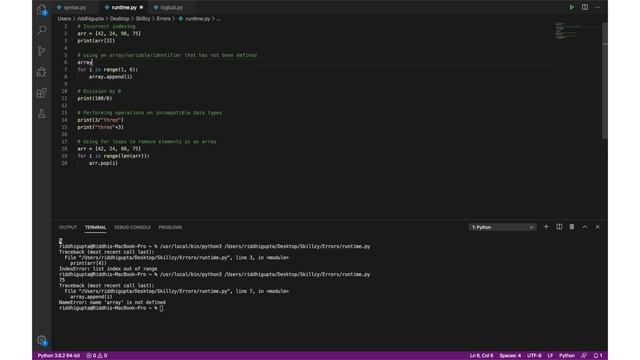Viewport: 640px width, 360px height.
Task: Click the 'arr.pop(i)' code line
Action: (x=103, y=163)
